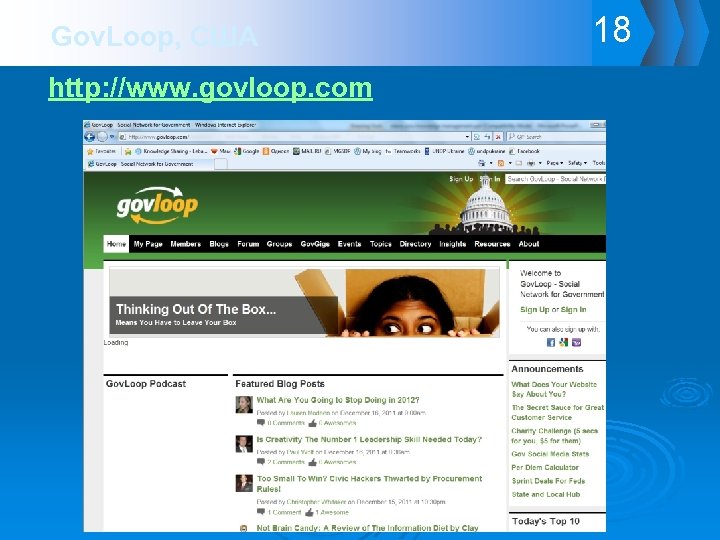The height and width of the screenshot is (540, 720).
Task: Open the Google bookmark in favorites bar
Action: pyautogui.click(x=247, y=151)
